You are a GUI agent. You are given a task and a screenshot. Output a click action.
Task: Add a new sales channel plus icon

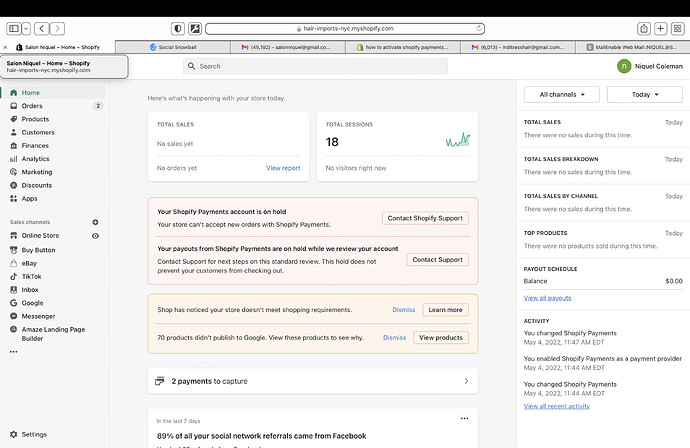point(95,222)
